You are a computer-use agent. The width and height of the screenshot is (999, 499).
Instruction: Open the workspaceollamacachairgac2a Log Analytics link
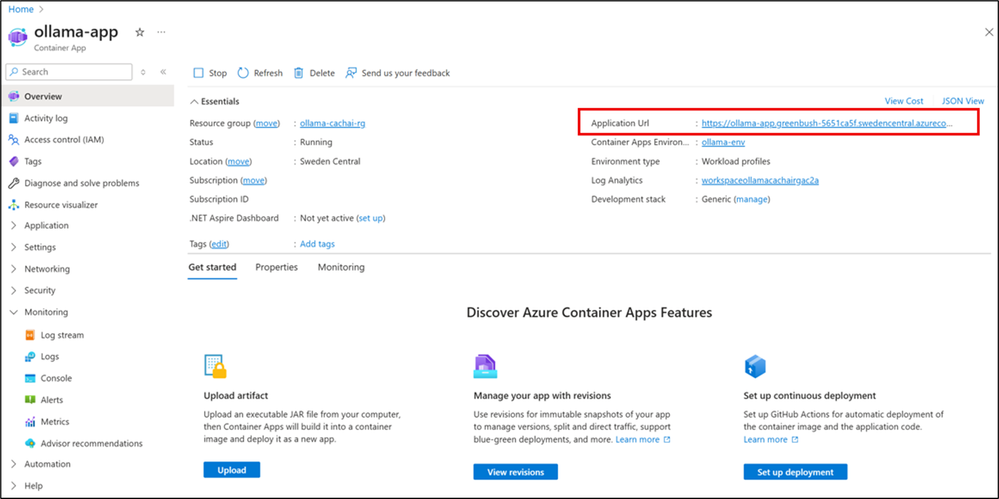tap(760, 180)
